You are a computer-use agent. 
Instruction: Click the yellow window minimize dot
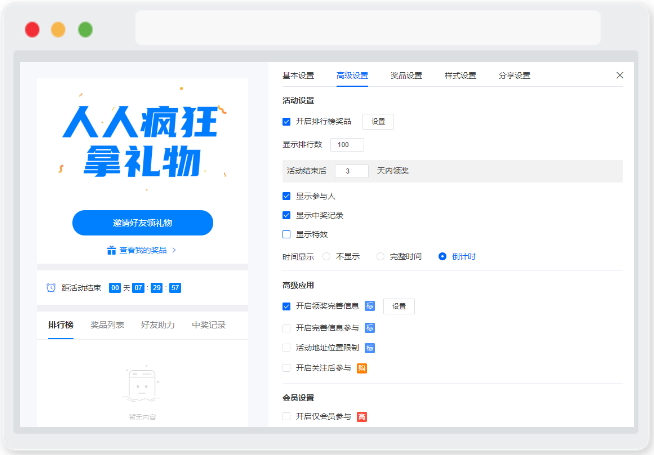pos(58,30)
